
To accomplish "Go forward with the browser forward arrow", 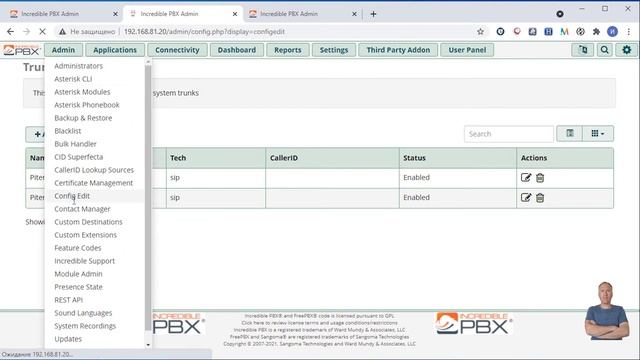I will click(x=27, y=31).
